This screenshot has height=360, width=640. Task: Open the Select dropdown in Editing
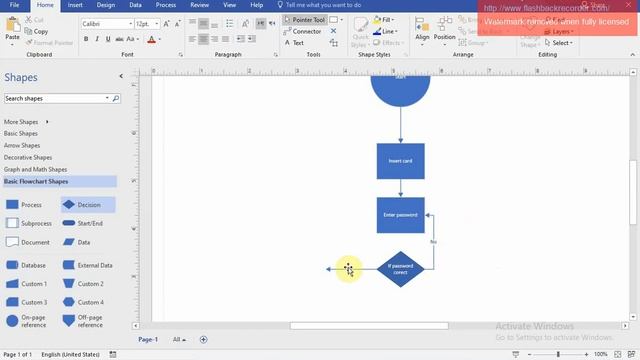[x=559, y=42]
